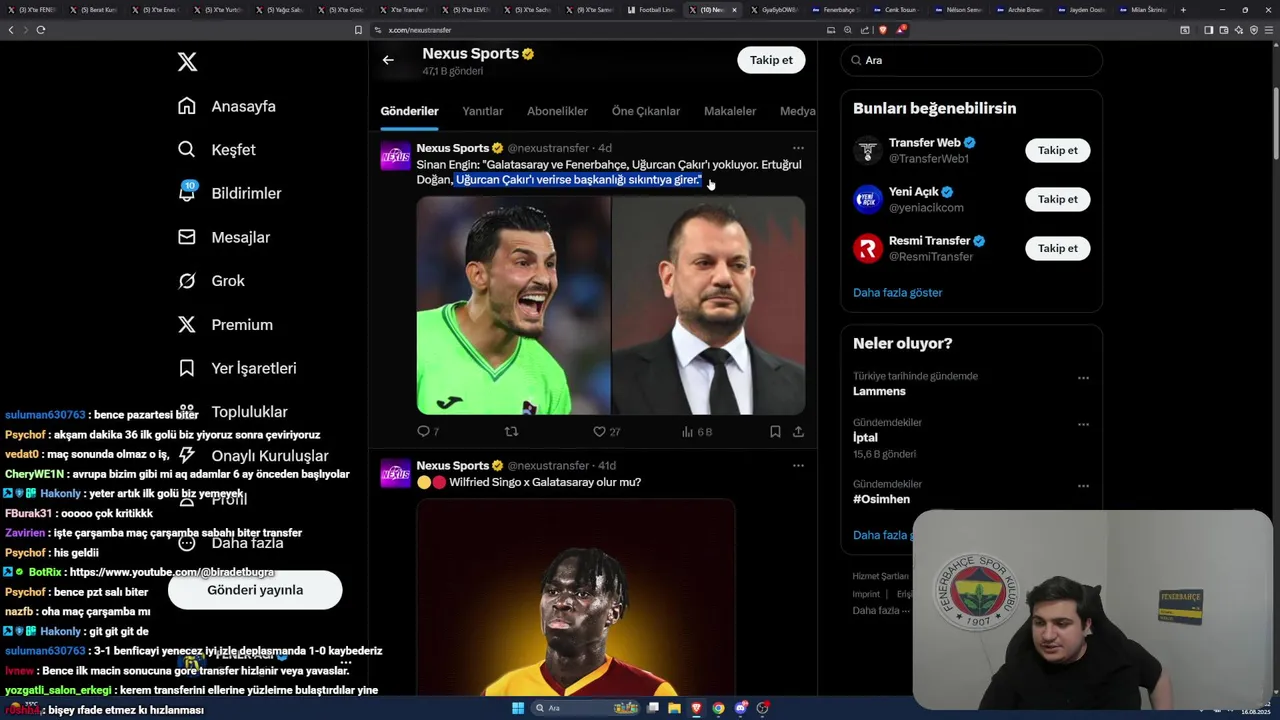Open the Imprint footer link
The width and height of the screenshot is (1280, 720).
click(866, 594)
